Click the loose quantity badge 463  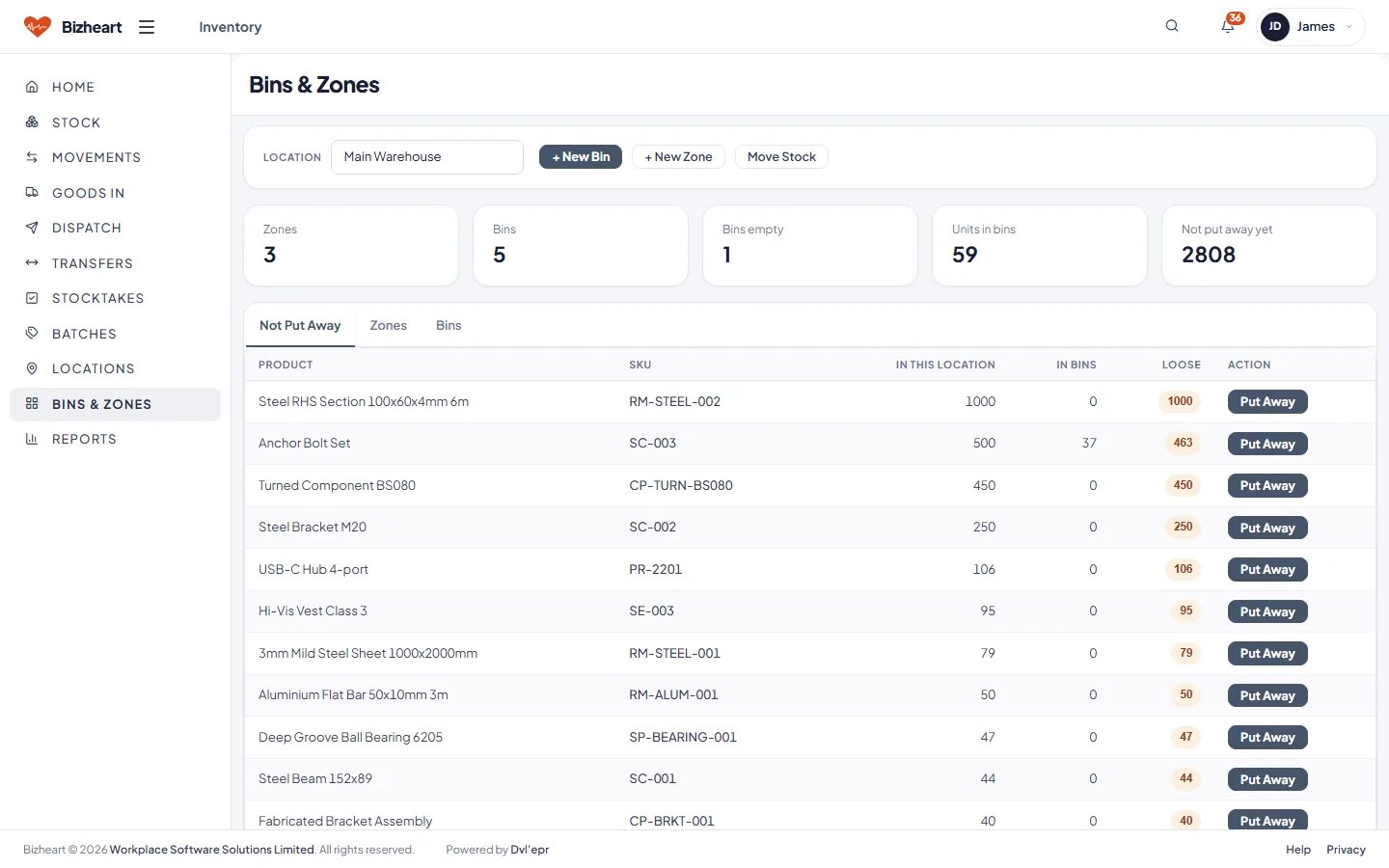tap(1184, 444)
